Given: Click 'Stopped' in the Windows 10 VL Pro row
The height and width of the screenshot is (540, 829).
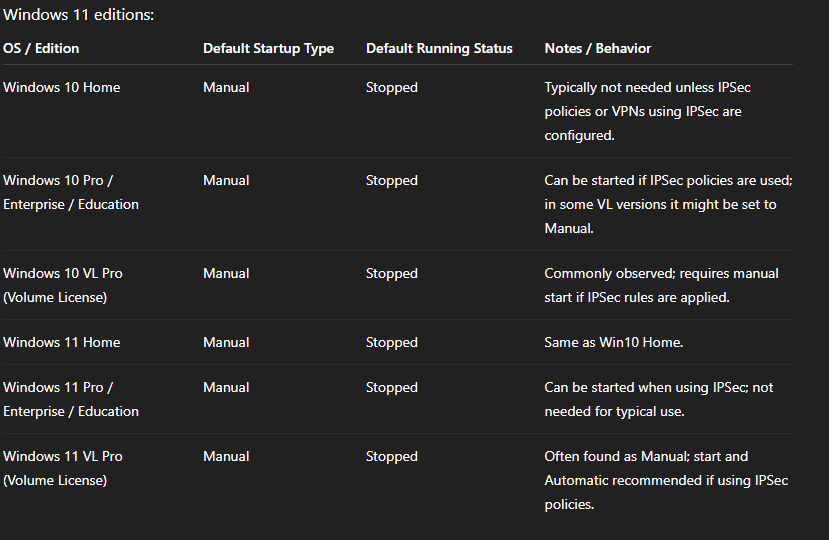Looking at the screenshot, I should (x=391, y=273).
